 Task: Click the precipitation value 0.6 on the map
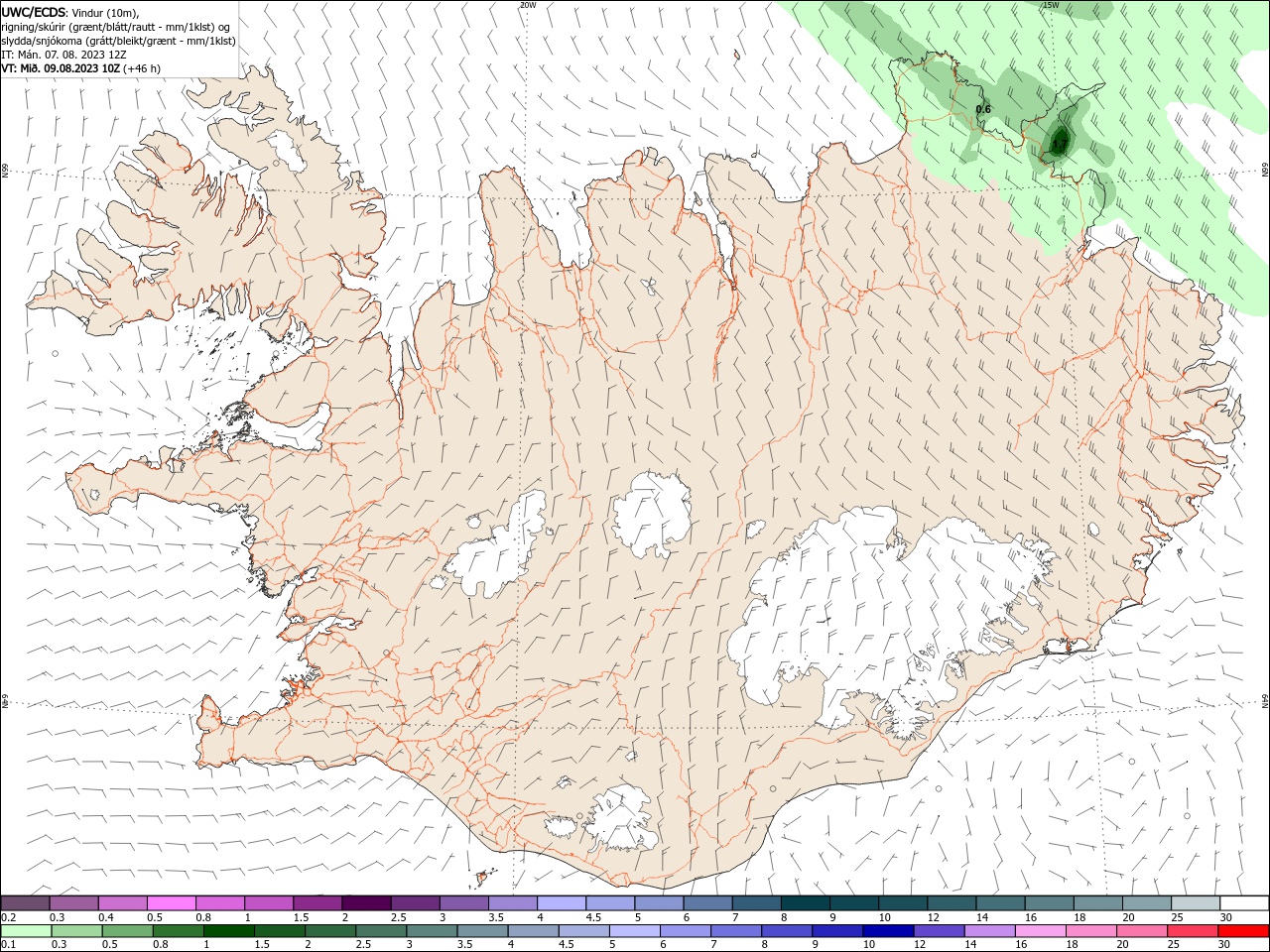(x=983, y=109)
